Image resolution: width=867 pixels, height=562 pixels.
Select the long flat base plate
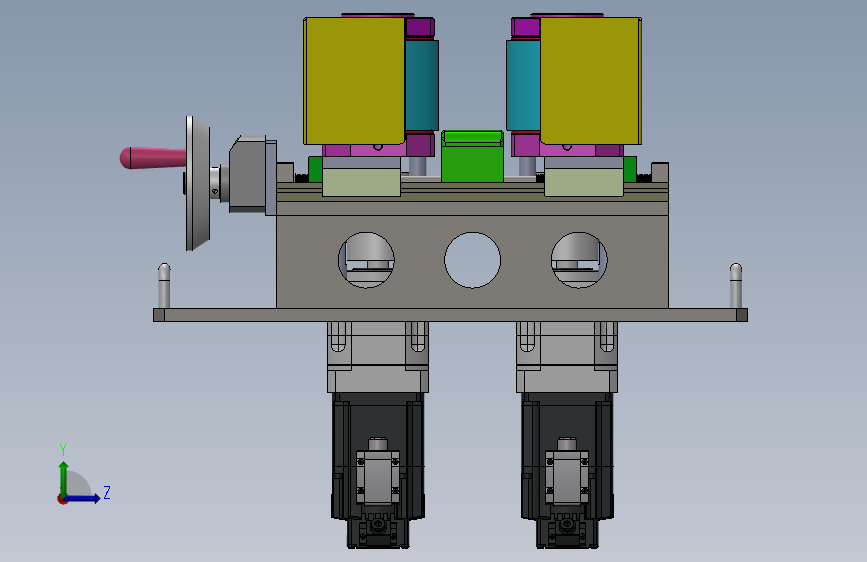pos(450,315)
